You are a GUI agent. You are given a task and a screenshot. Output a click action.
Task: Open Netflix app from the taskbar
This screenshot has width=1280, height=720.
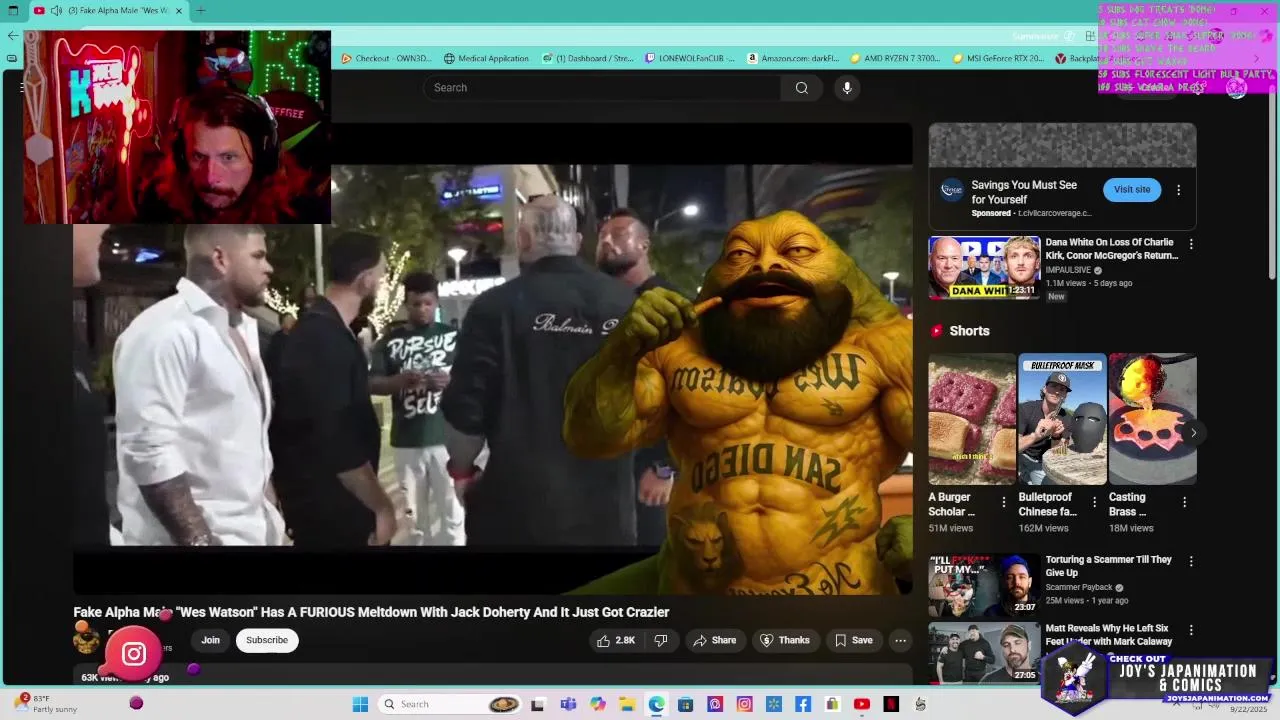[x=891, y=704]
